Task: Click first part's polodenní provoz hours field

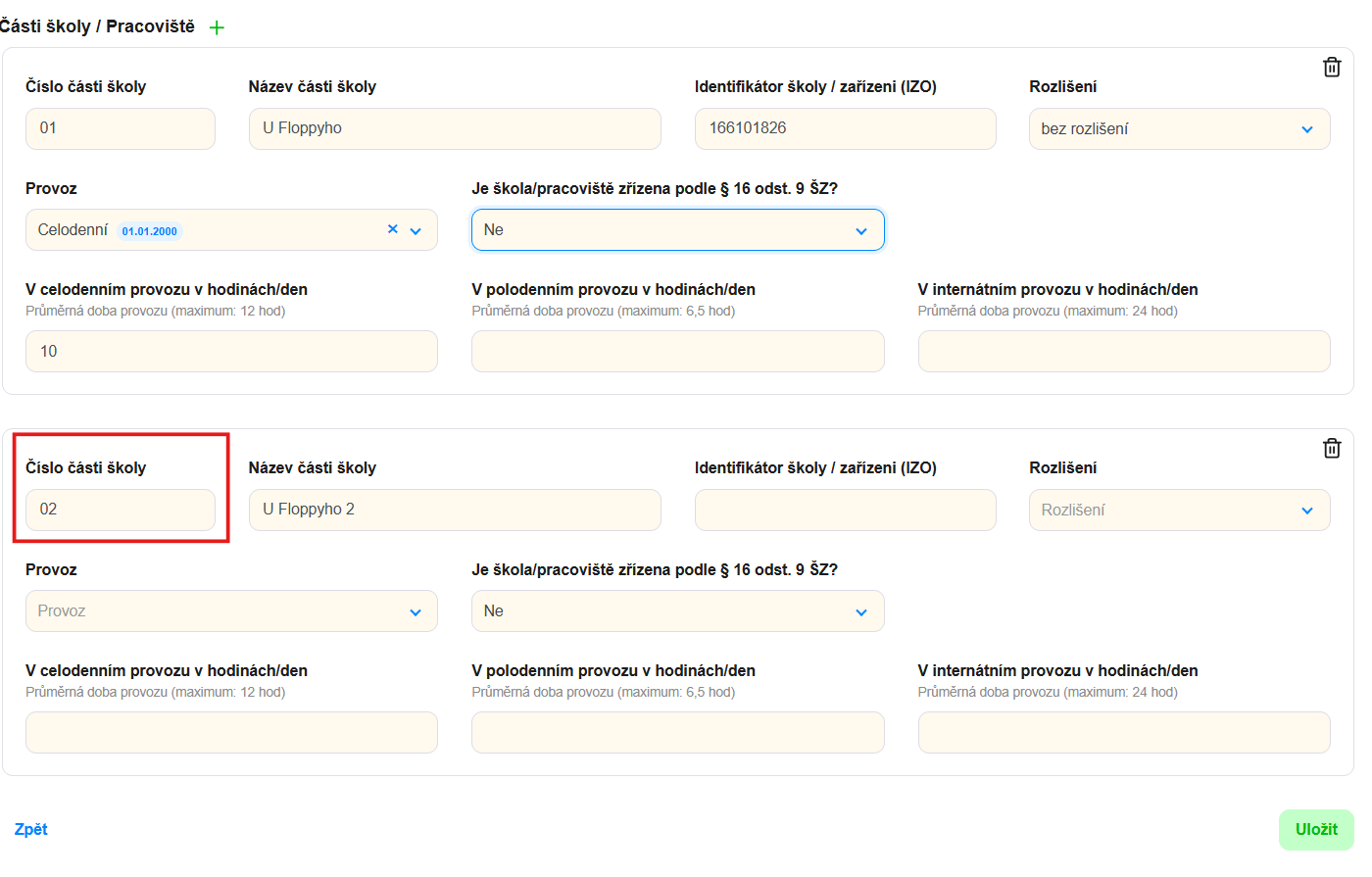Action: (x=677, y=351)
